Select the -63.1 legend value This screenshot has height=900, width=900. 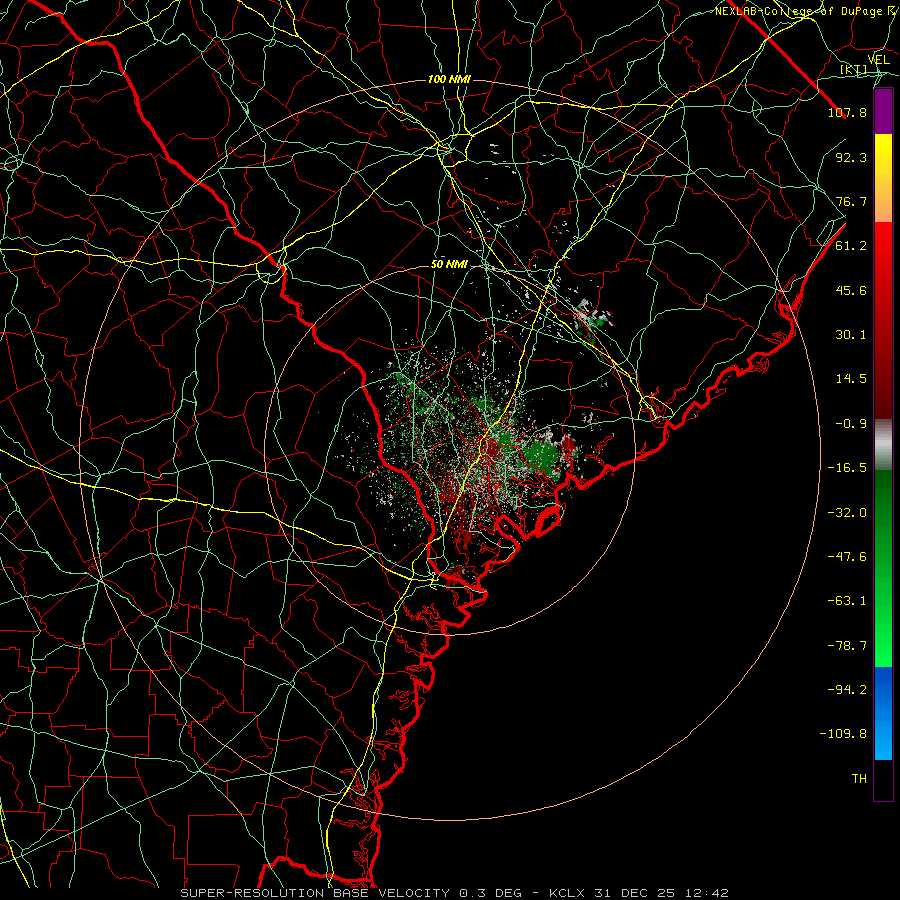pos(847,601)
